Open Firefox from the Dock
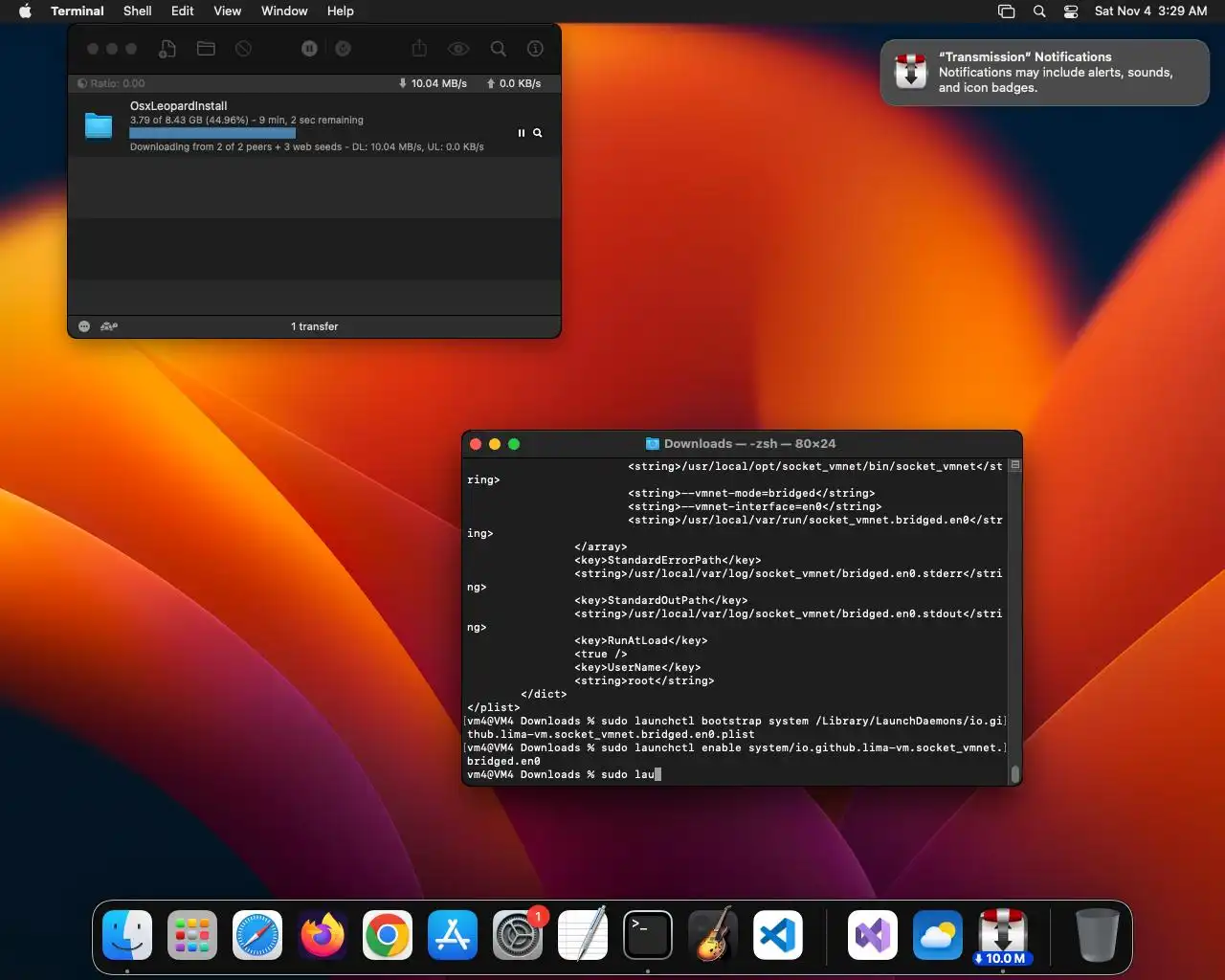Screen dimensions: 1225x980 pos(323,935)
